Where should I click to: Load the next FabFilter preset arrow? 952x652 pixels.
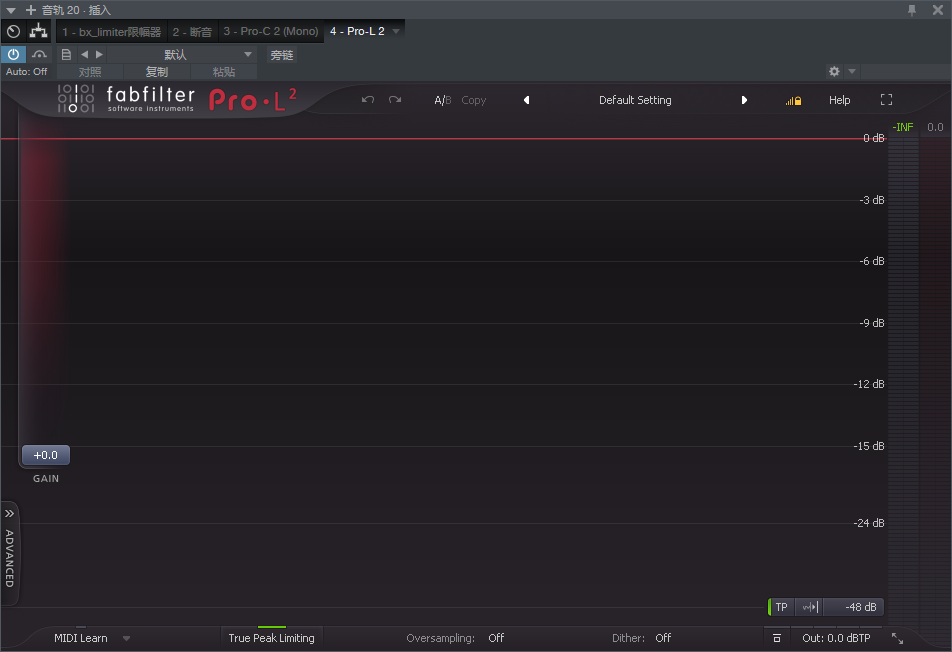(744, 100)
